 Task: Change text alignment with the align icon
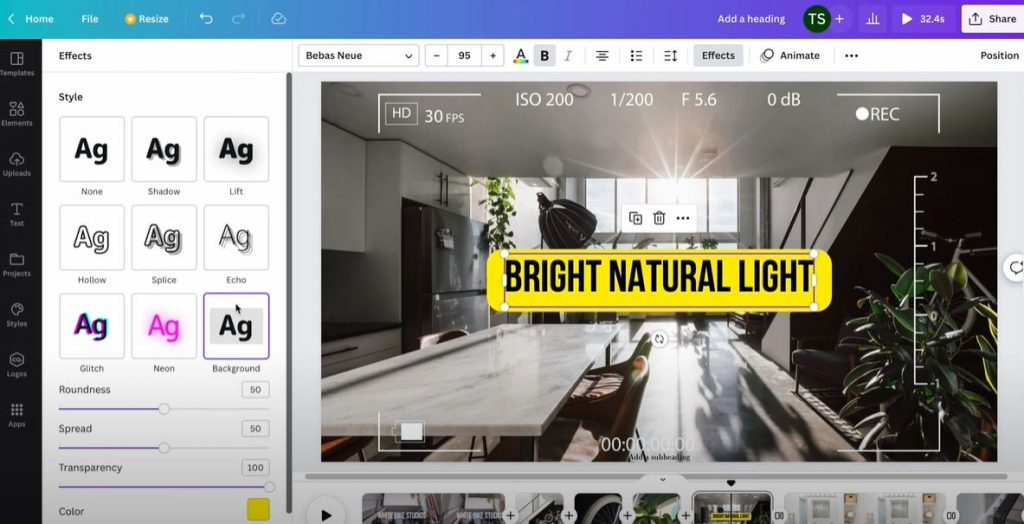(602, 56)
